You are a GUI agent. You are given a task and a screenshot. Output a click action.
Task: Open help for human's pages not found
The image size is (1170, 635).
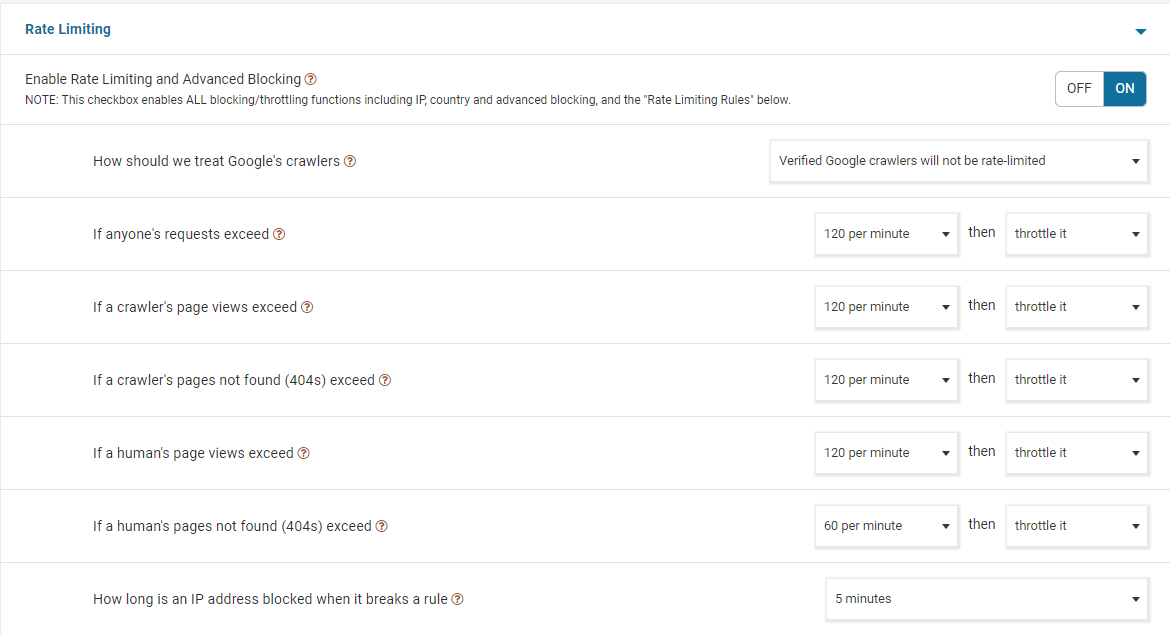(x=382, y=526)
